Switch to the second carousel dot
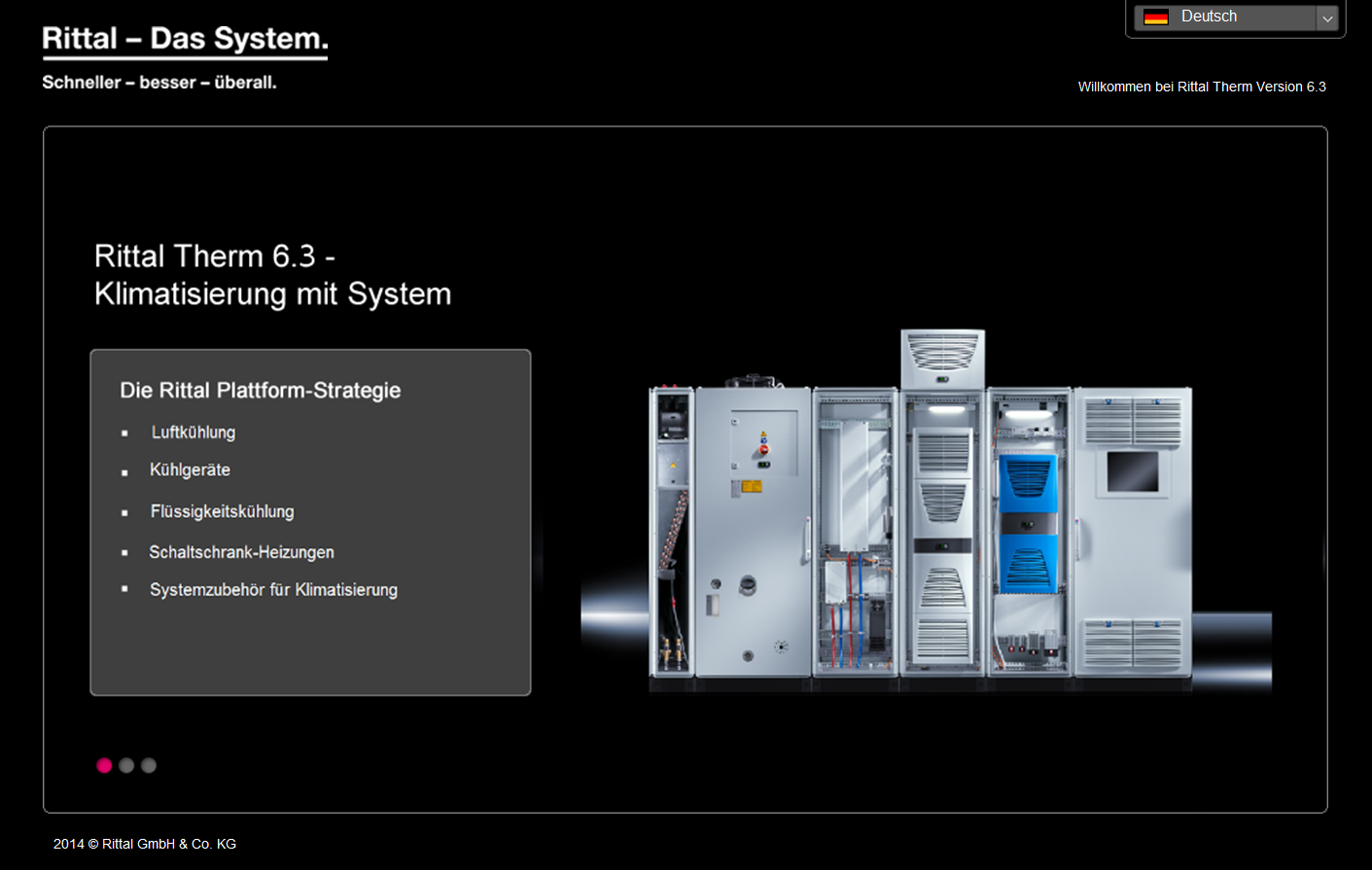 point(126,765)
